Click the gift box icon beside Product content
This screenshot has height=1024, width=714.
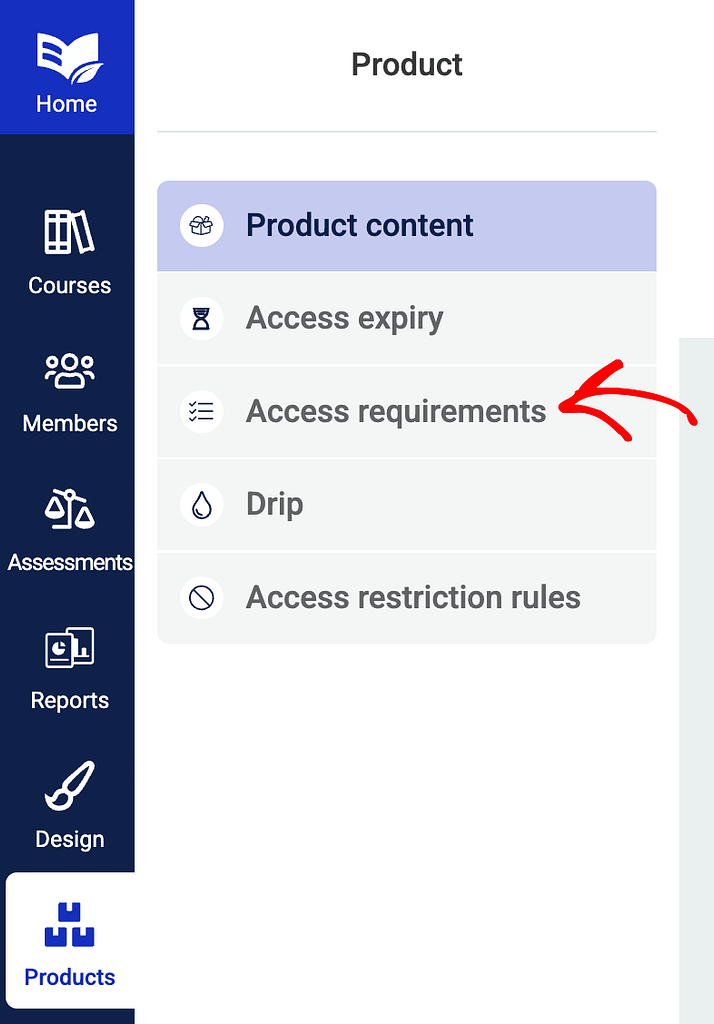click(202, 225)
